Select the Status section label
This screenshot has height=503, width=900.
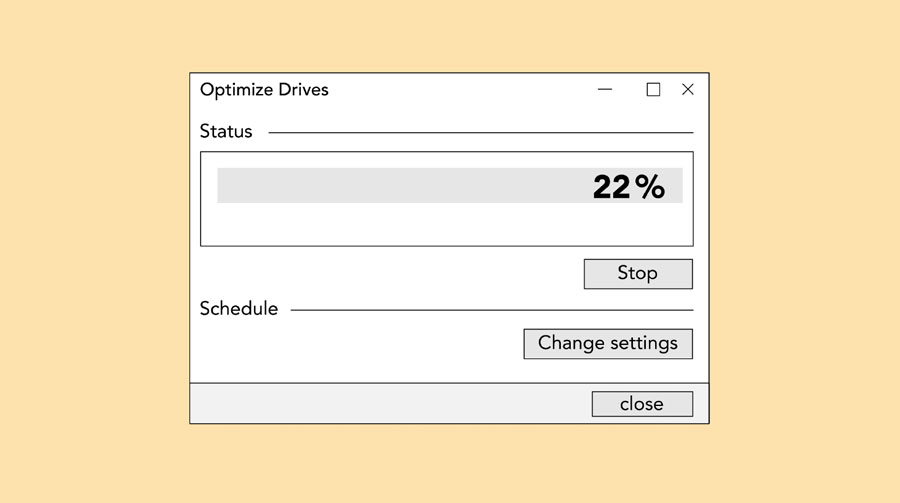point(226,132)
